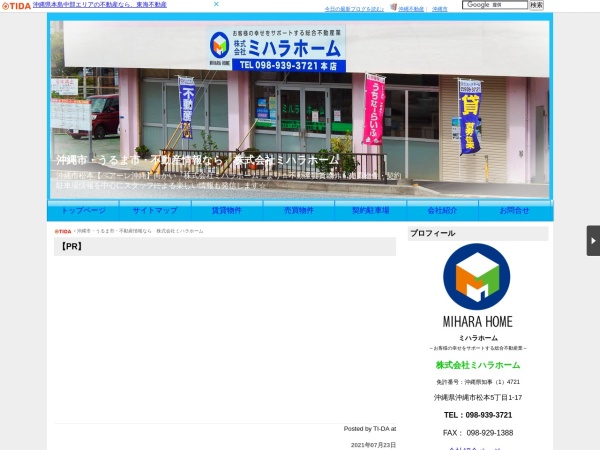Click the green 株式会社ミハラホーム text
The image size is (600, 450).
[x=478, y=365]
